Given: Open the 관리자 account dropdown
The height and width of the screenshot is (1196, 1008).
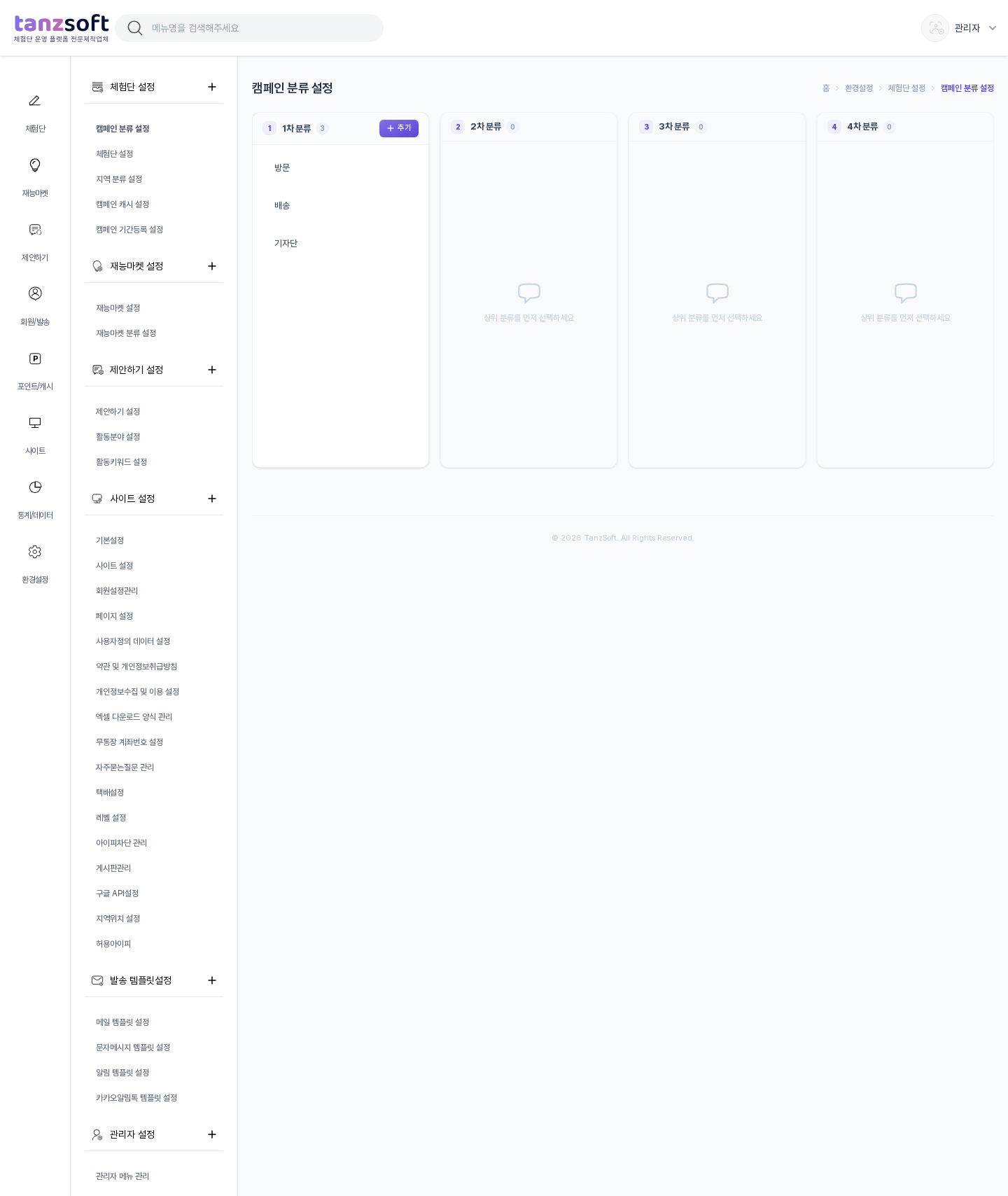Looking at the screenshot, I should pos(959,28).
